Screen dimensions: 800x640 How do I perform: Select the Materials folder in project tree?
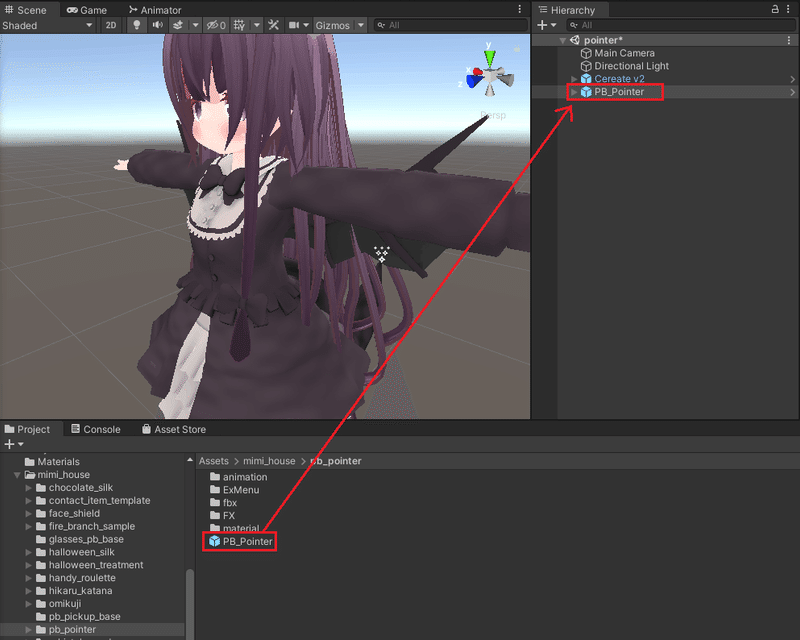[x=53, y=462]
